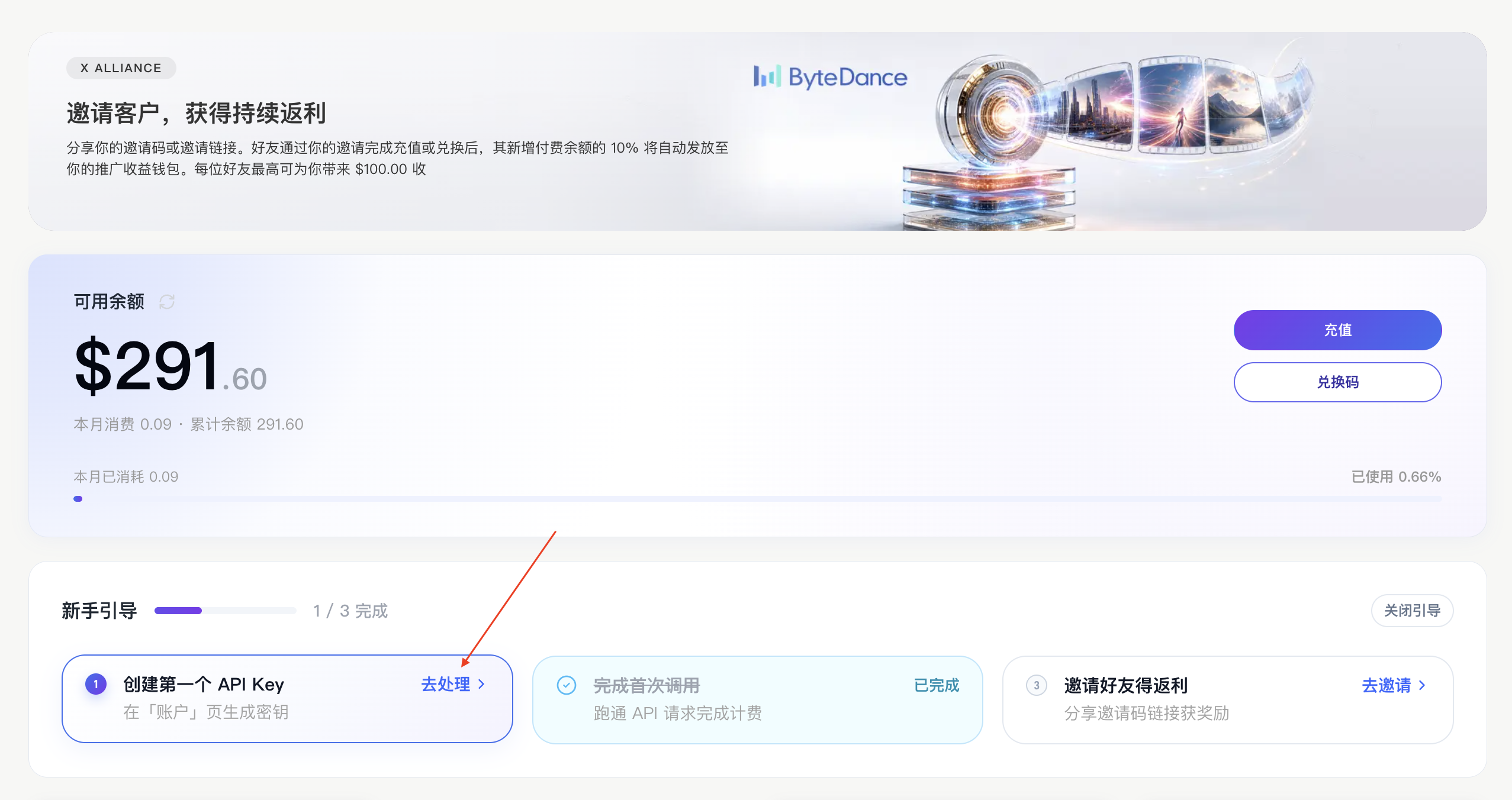Click the number 1 step badge
Screen dimensions: 1512x800
tap(96, 684)
